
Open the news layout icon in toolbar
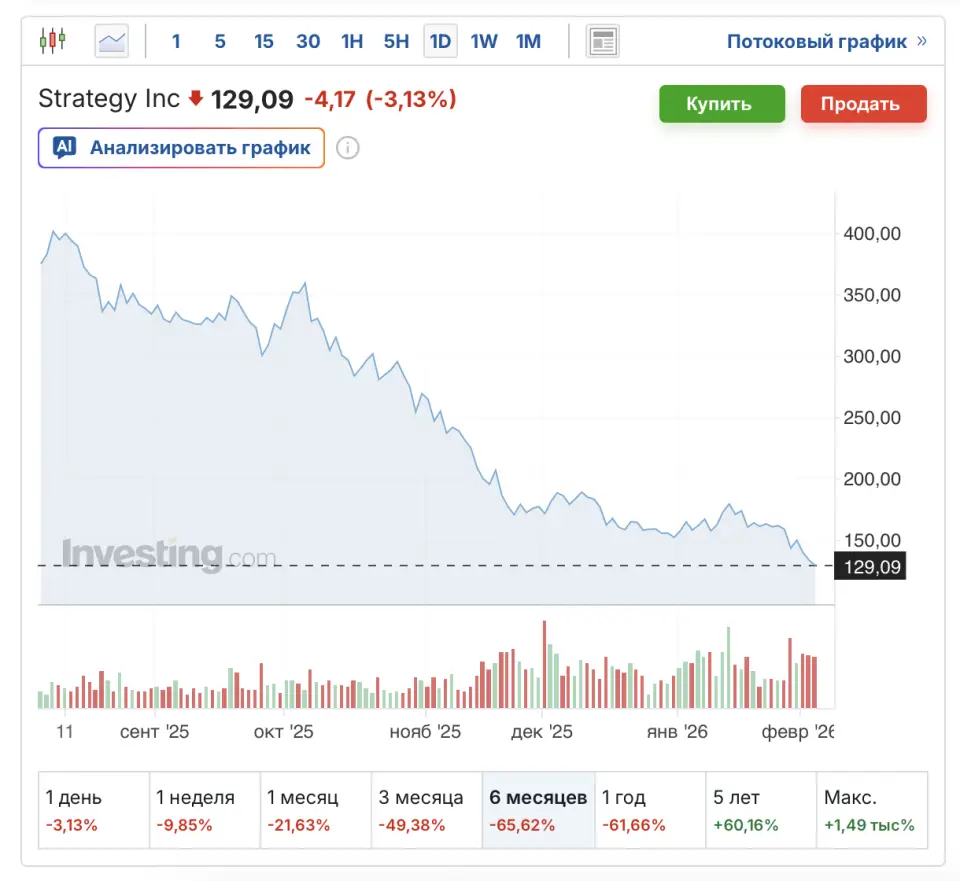[x=603, y=41]
